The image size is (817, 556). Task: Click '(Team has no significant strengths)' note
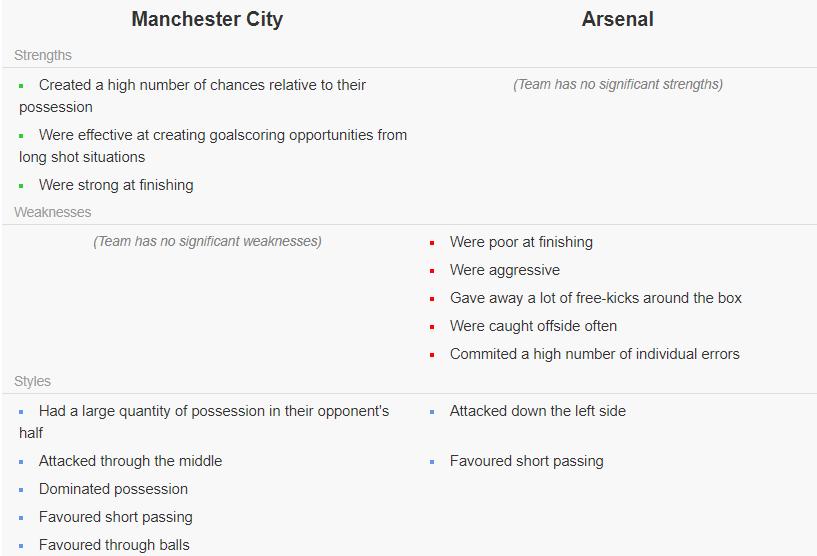coord(617,84)
